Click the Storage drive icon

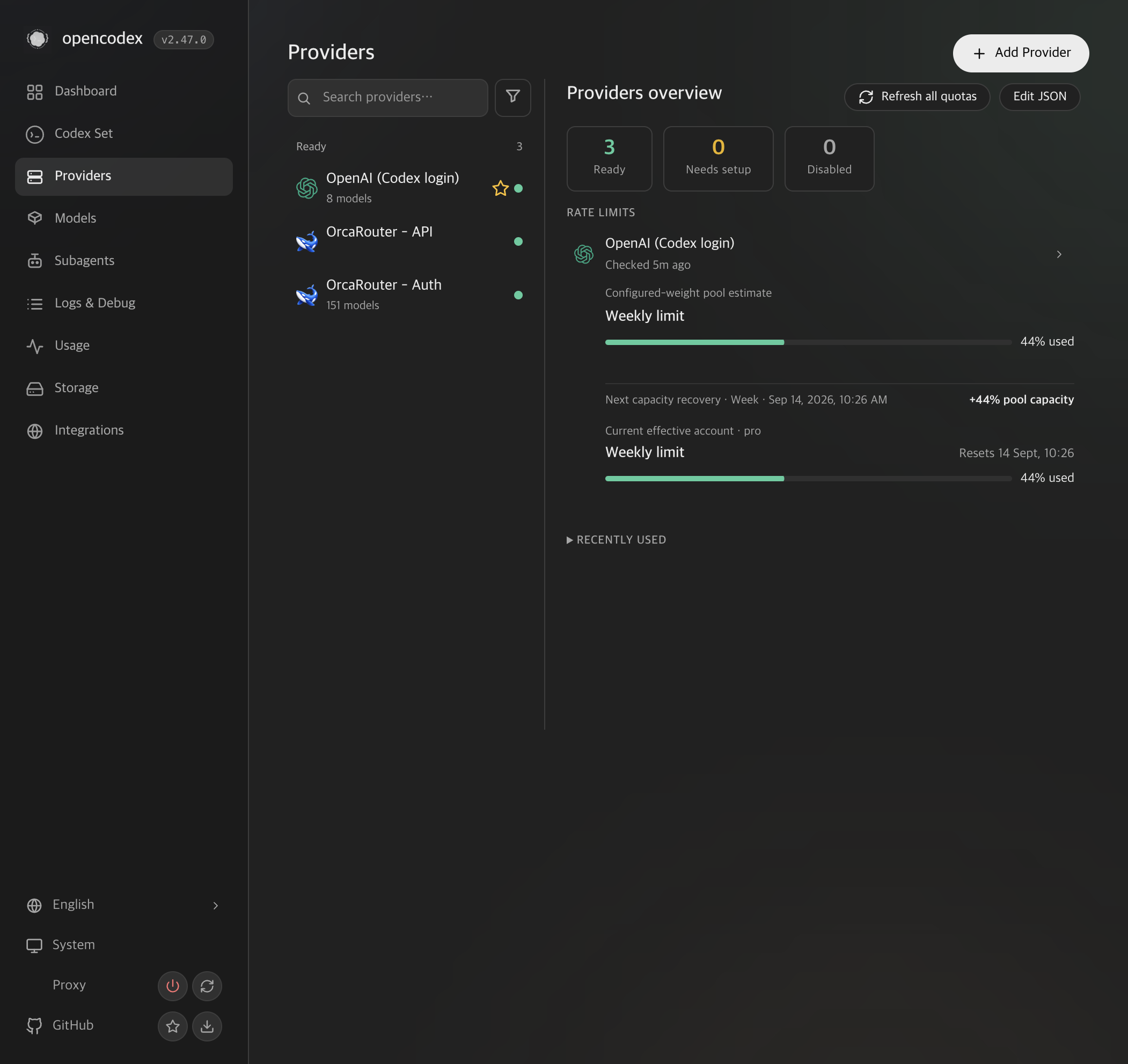34,388
